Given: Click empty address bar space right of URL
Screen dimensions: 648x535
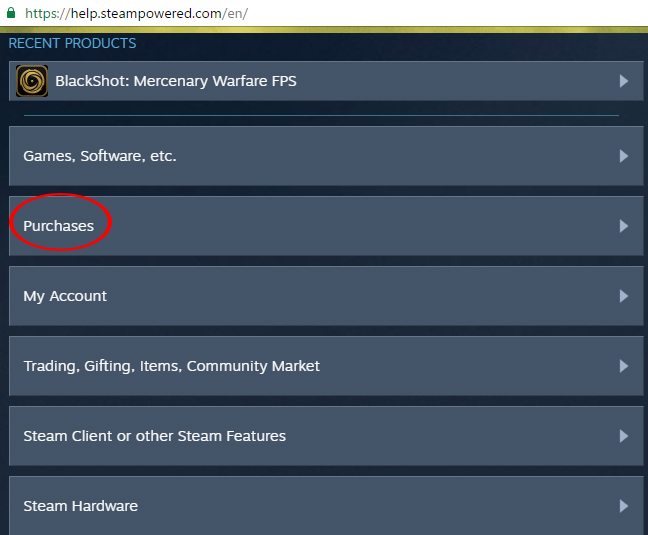Looking at the screenshot, I should [450, 15].
